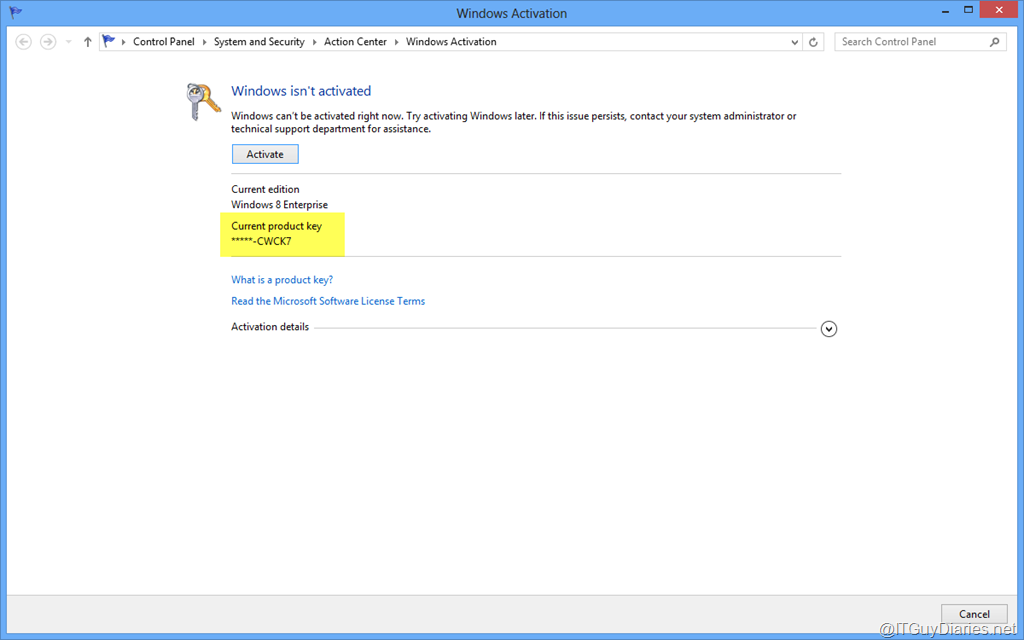Click the 'Current product key' label
Screen dimensions: 1024x640
pos(276,226)
